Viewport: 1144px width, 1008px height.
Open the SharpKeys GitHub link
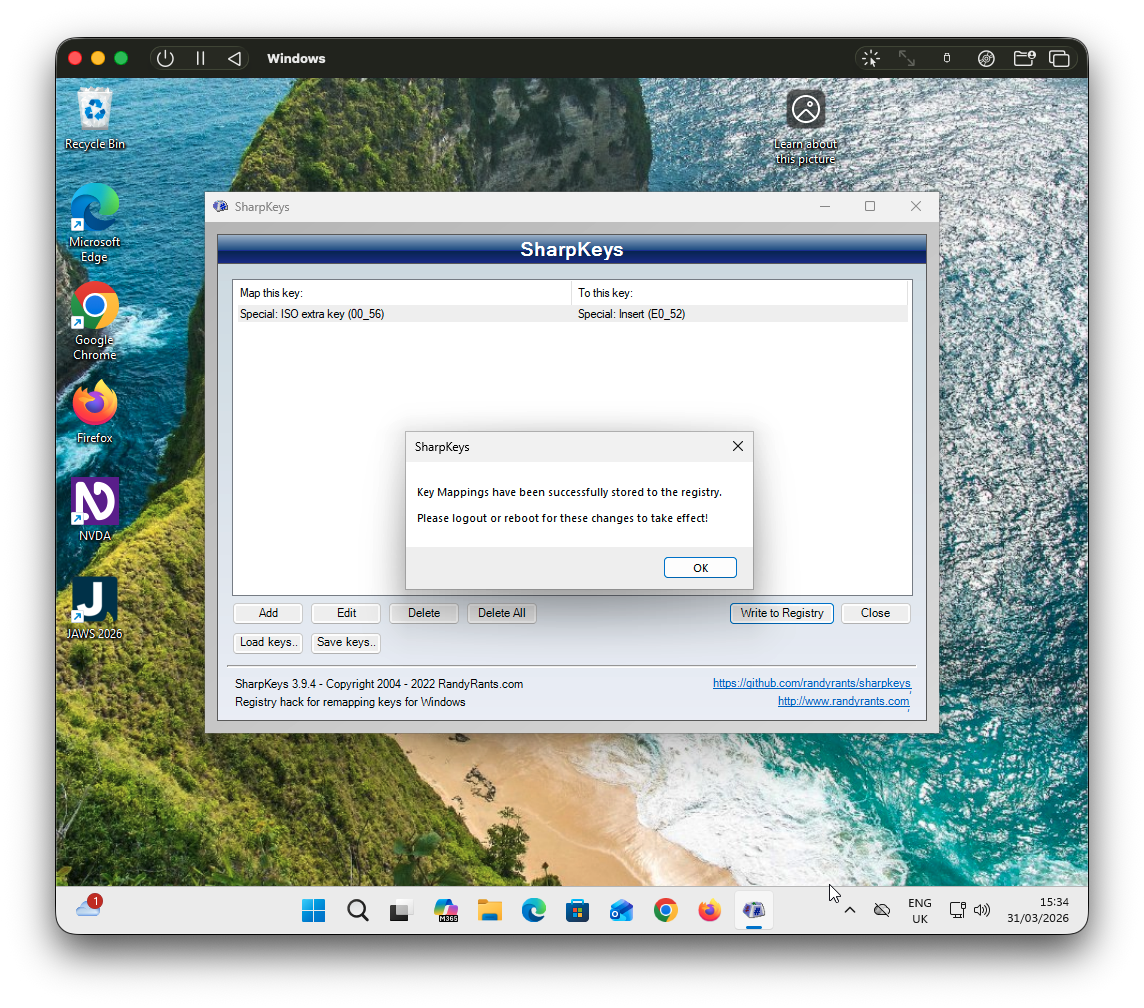tap(811, 683)
